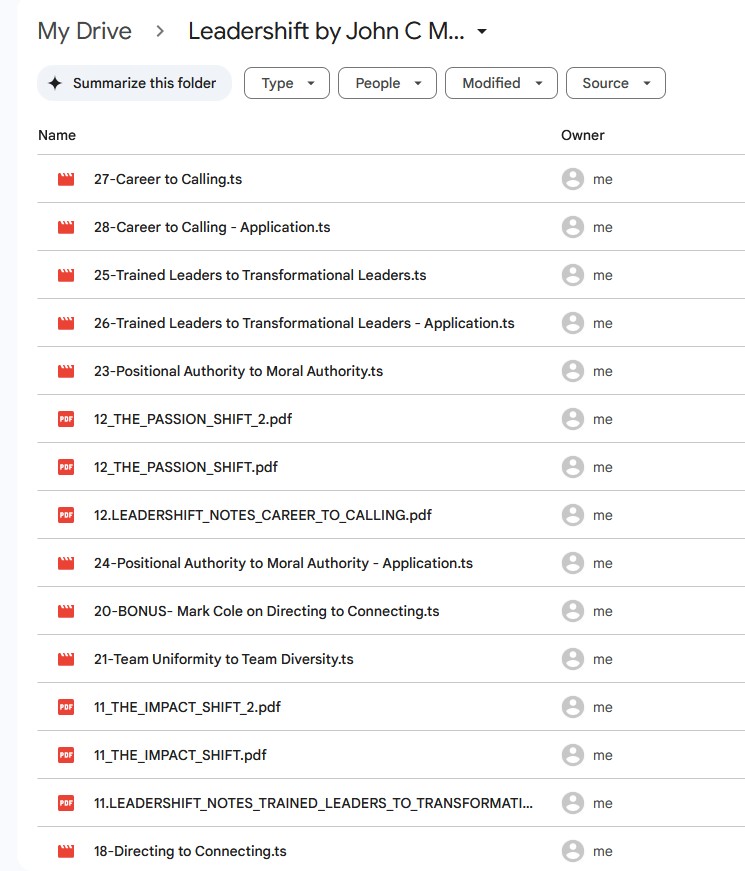The image size is (745, 871).
Task: Open the Source filter dropdown
Action: point(615,84)
